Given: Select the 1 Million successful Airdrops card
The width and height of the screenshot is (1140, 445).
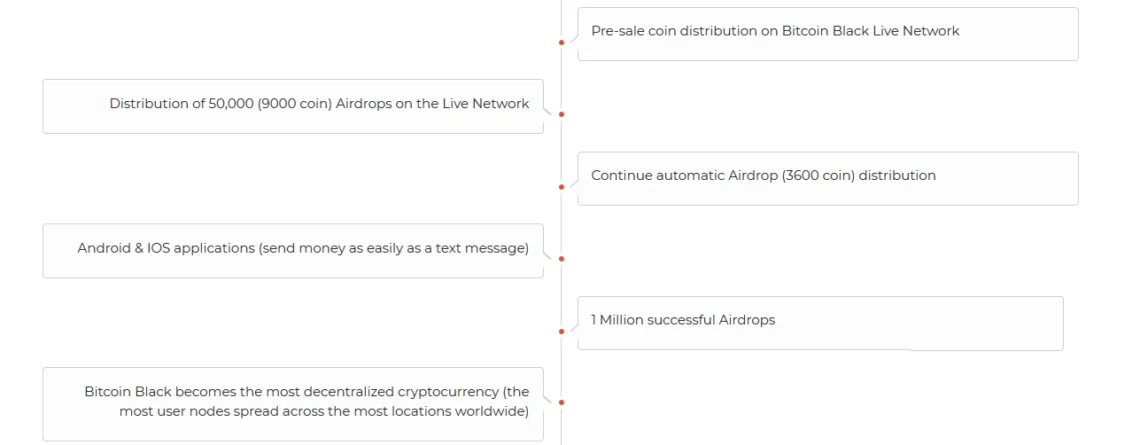Looking at the screenshot, I should [x=820, y=323].
